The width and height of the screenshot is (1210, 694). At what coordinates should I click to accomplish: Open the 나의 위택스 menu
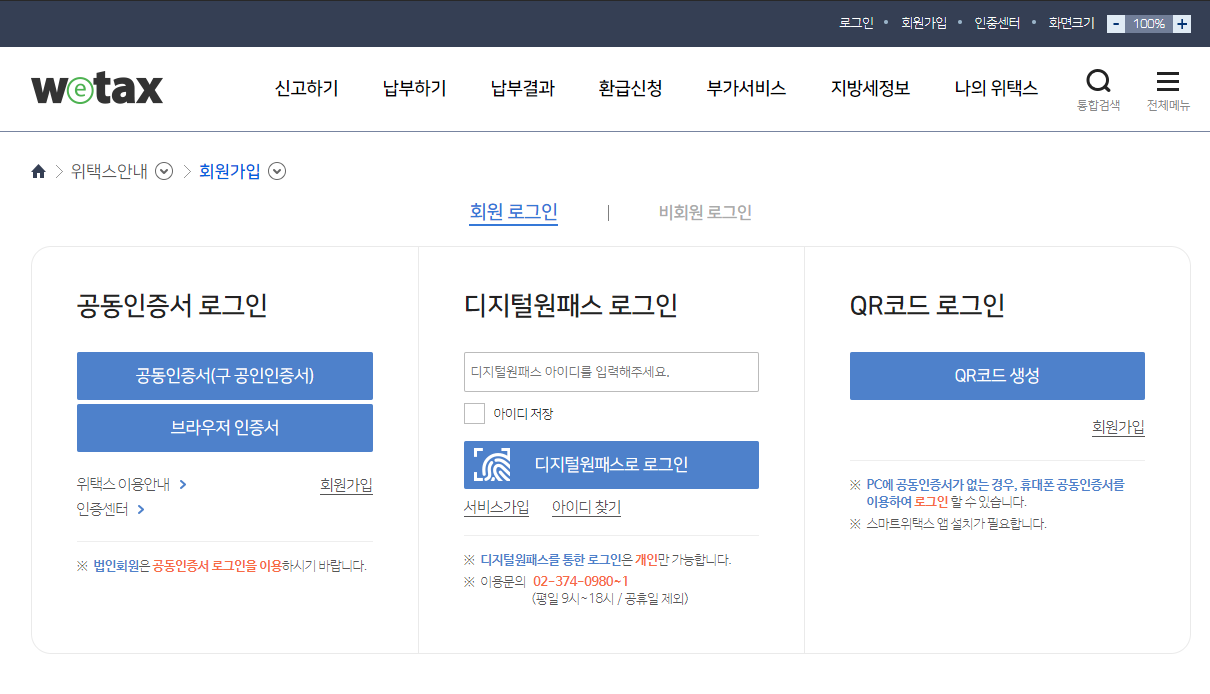tap(996, 88)
